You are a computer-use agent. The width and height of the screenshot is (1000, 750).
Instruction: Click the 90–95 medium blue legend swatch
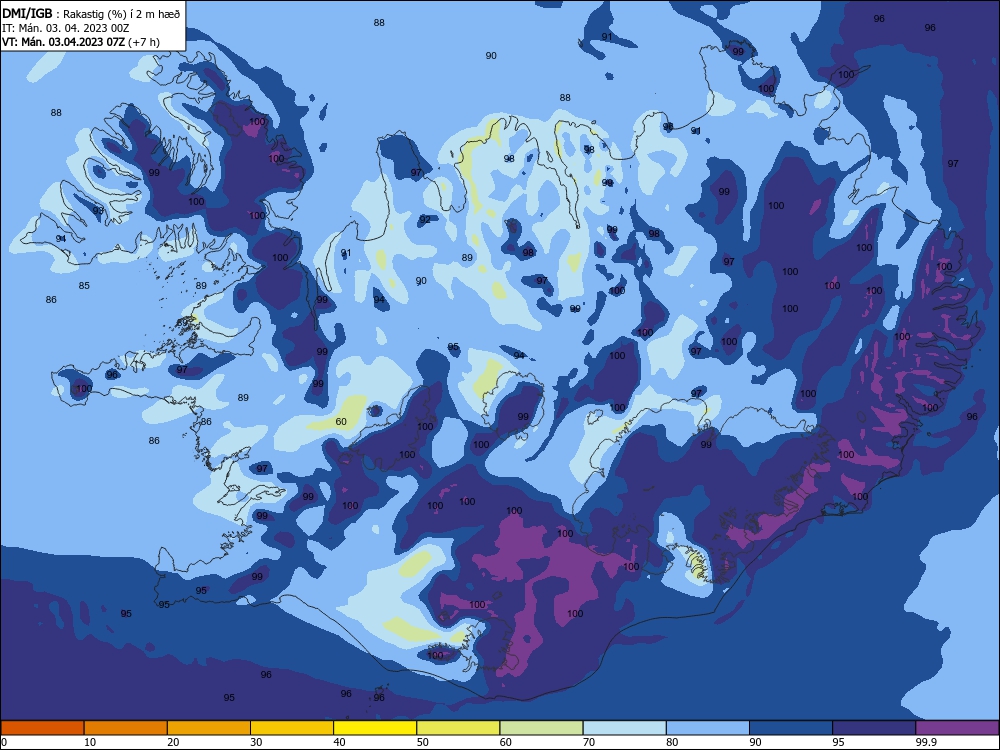pos(791,728)
